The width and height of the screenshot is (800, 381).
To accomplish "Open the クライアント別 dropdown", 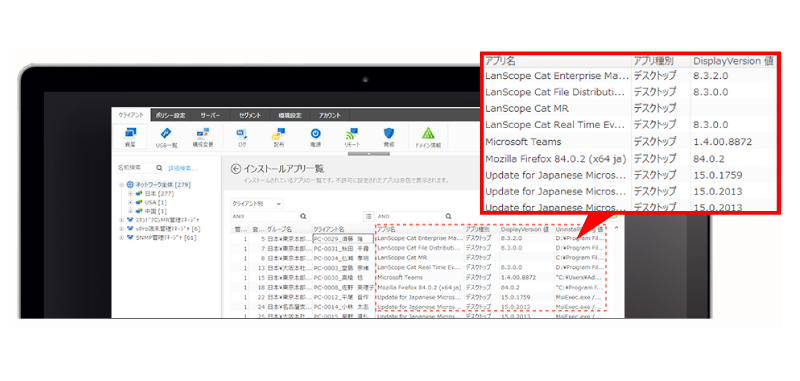I will (257, 204).
